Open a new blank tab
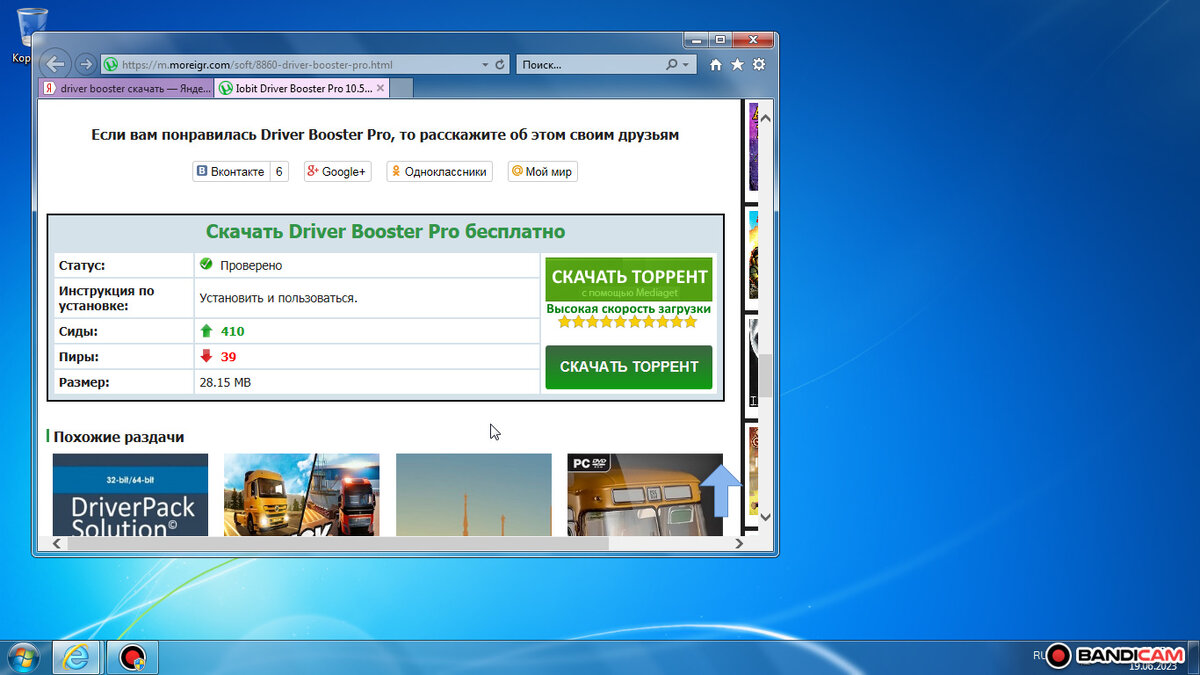Viewport: 1200px width, 675px height. pyautogui.click(x=401, y=88)
